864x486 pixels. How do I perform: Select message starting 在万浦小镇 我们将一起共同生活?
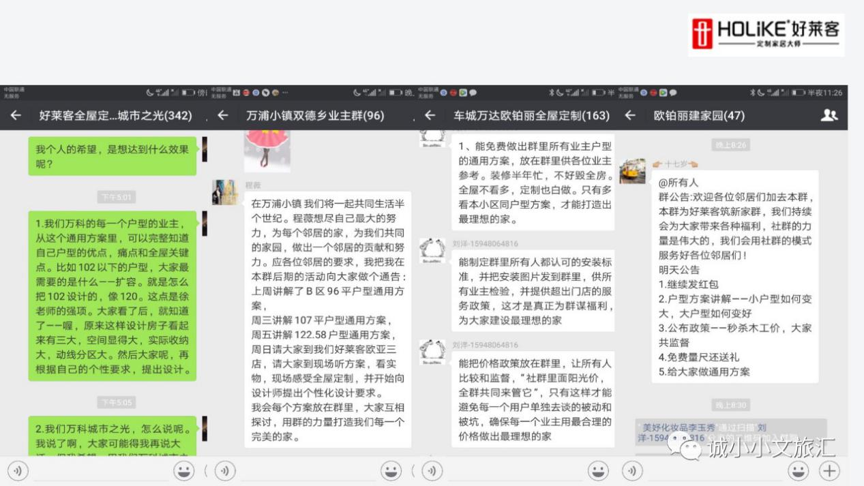point(328,320)
